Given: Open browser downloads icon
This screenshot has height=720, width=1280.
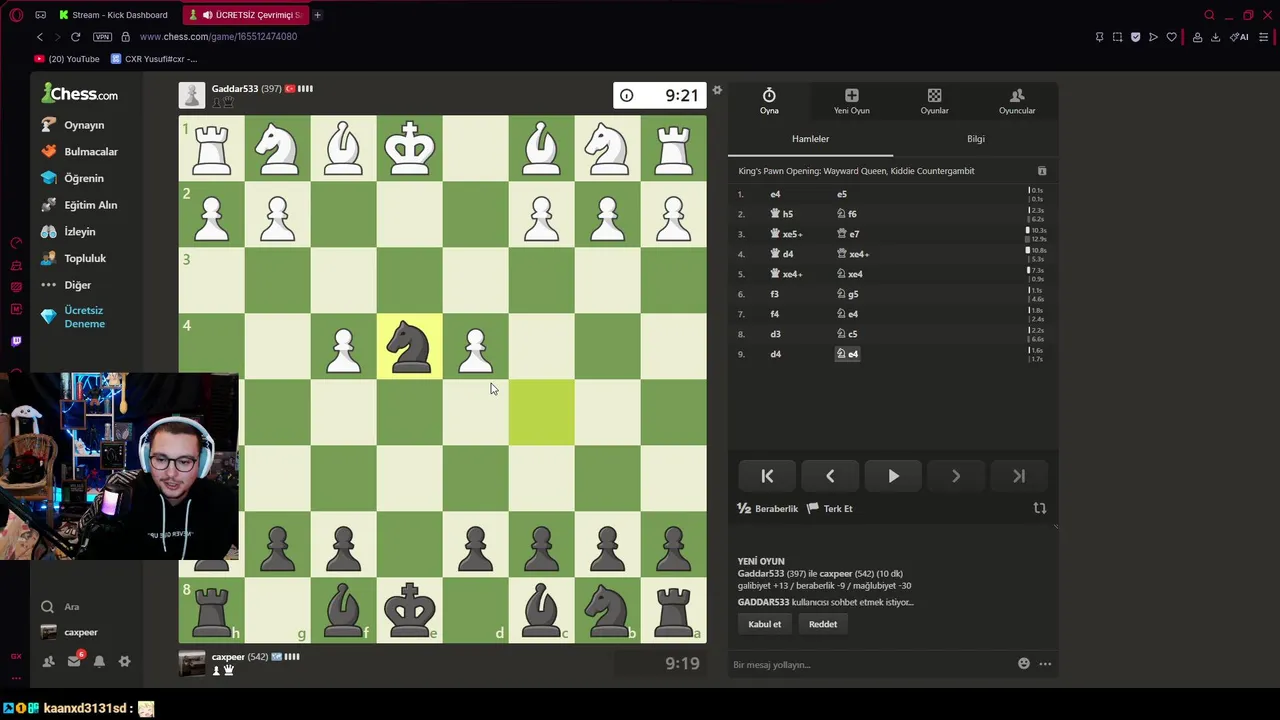Looking at the screenshot, I should (x=1216, y=37).
